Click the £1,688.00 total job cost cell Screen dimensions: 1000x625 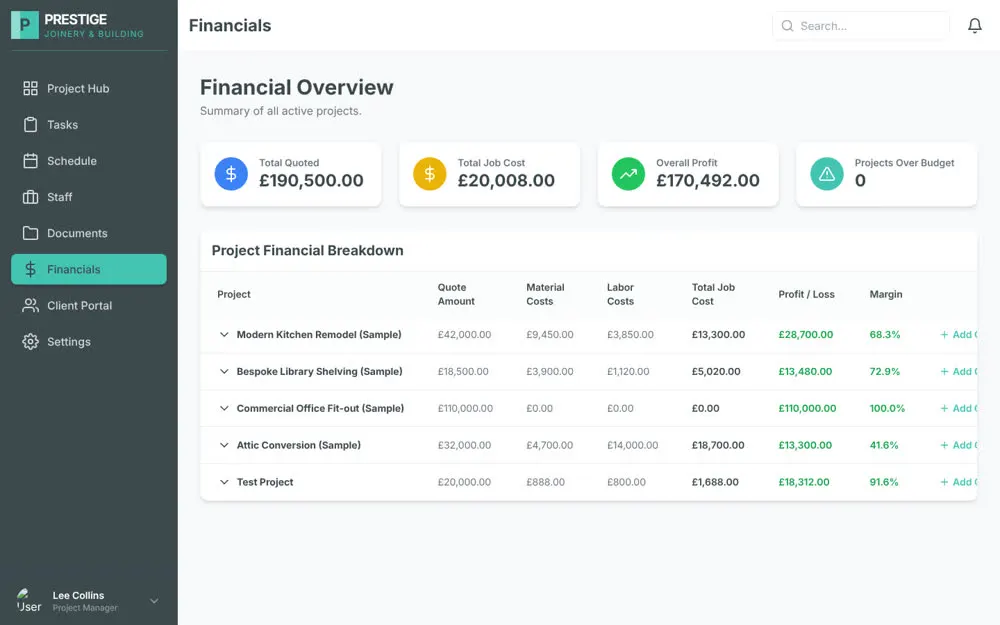[715, 482]
